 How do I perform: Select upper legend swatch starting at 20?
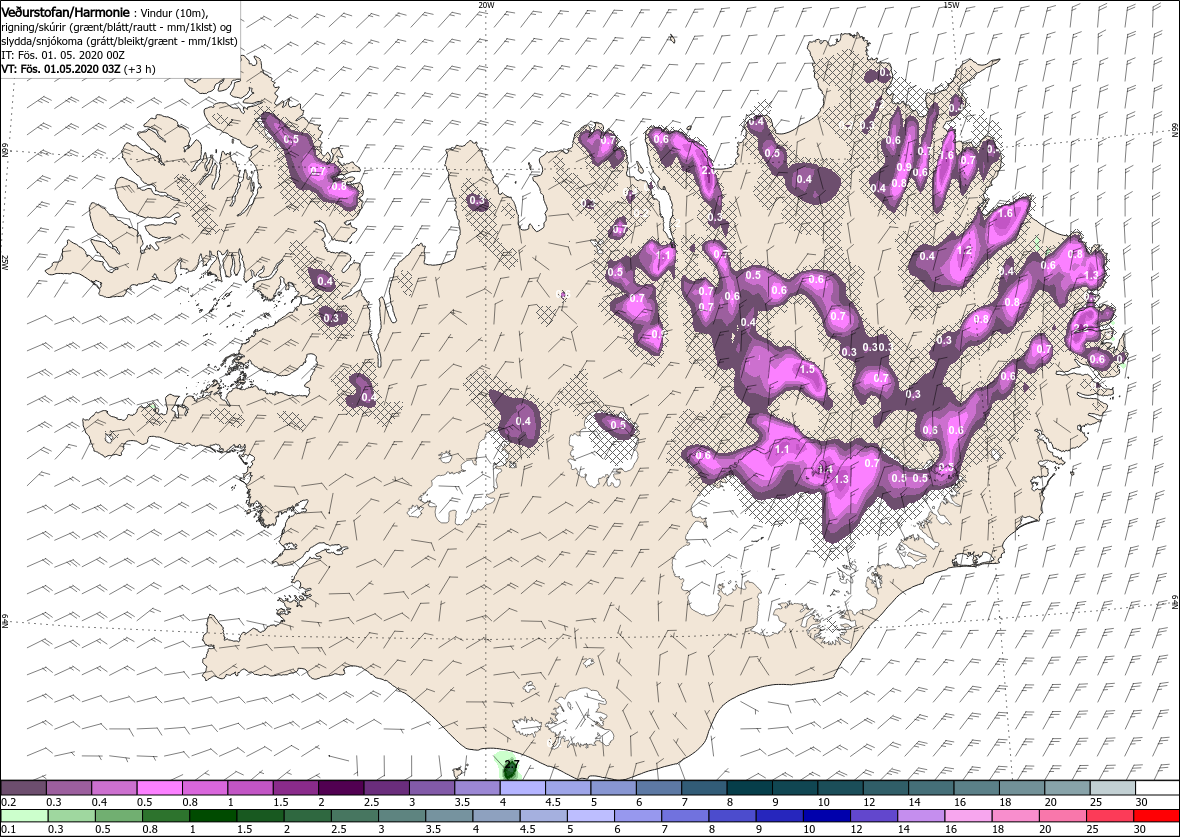tap(1066, 788)
